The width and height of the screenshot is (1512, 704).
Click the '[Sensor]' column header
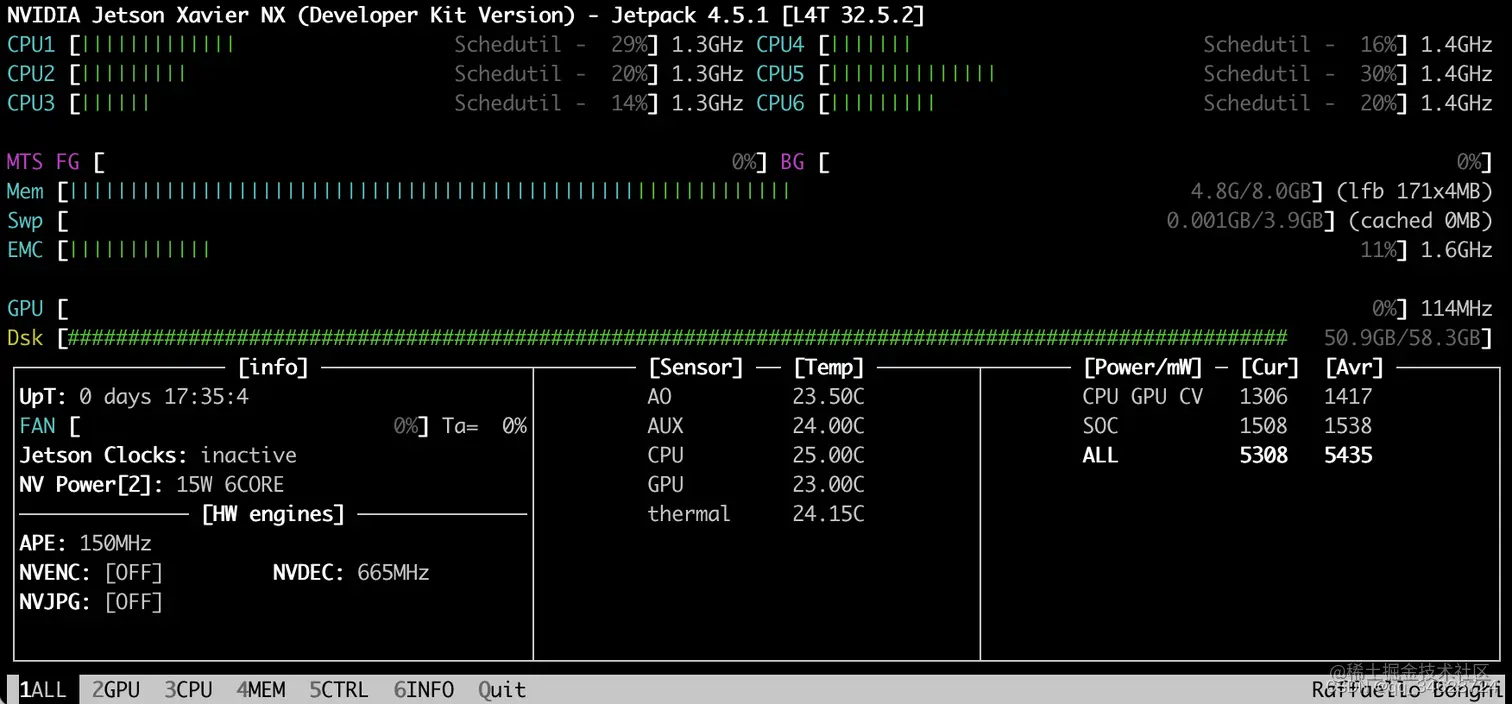pyautogui.click(x=696, y=367)
